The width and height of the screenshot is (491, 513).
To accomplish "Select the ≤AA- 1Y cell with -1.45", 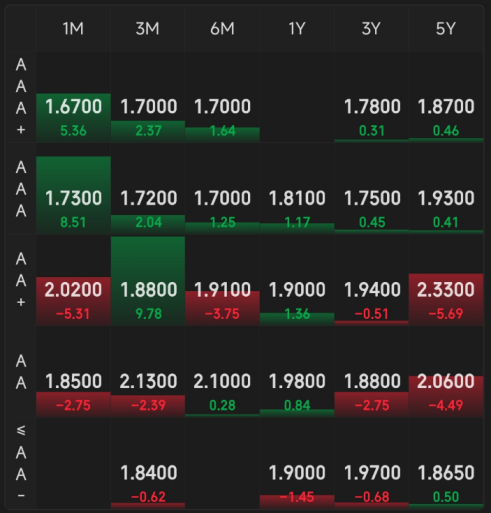I will [x=297, y=463].
